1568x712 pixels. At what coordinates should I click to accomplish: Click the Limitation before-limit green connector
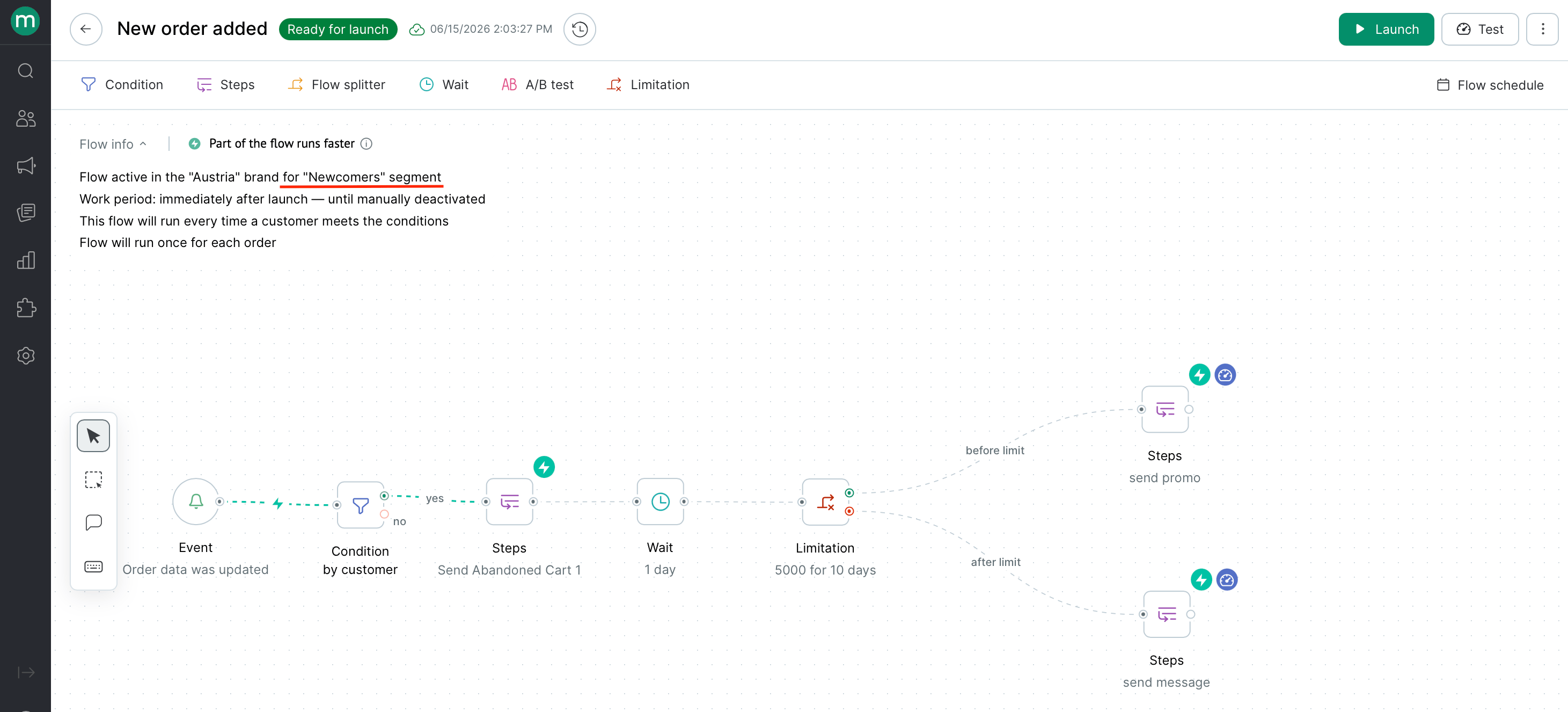point(849,493)
